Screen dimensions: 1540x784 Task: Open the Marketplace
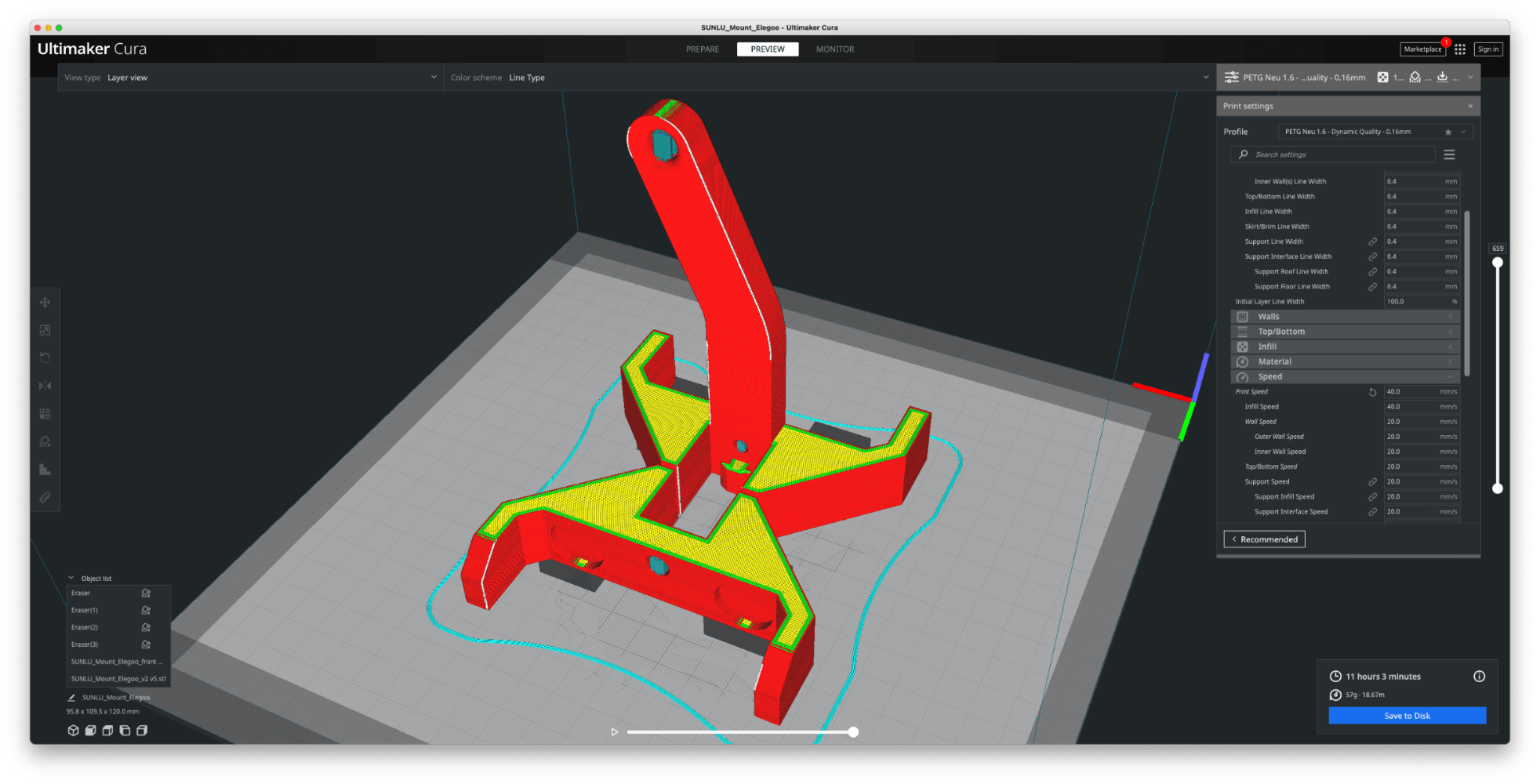click(1423, 49)
